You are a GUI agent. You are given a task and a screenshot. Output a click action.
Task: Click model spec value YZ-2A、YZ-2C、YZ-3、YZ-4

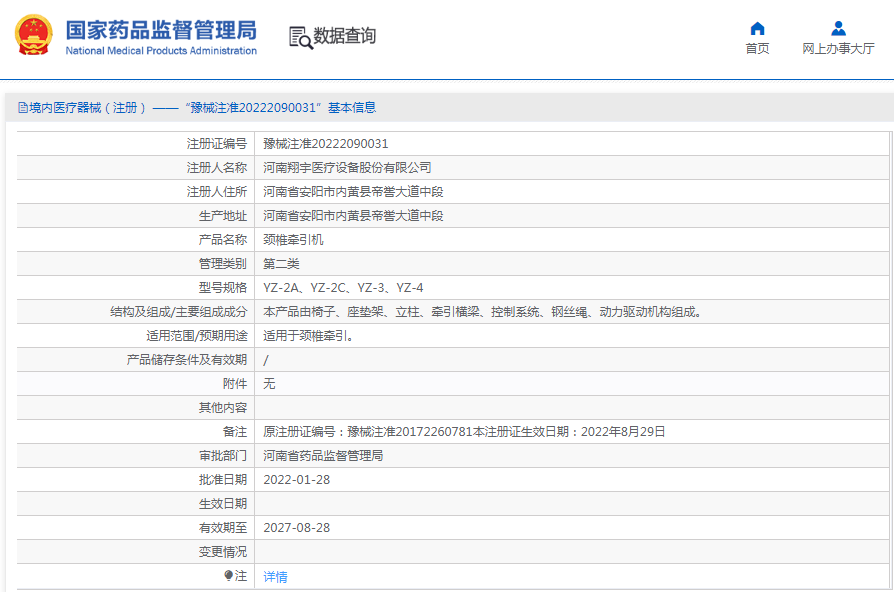pyautogui.click(x=343, y=288)
